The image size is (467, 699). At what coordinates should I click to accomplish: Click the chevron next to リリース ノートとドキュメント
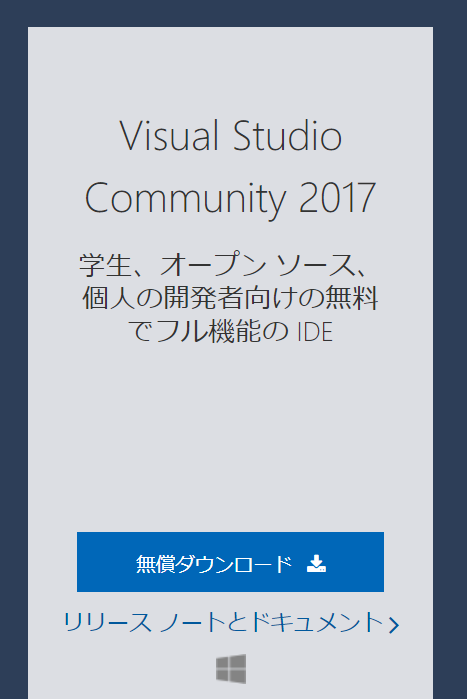pos(393,625)
